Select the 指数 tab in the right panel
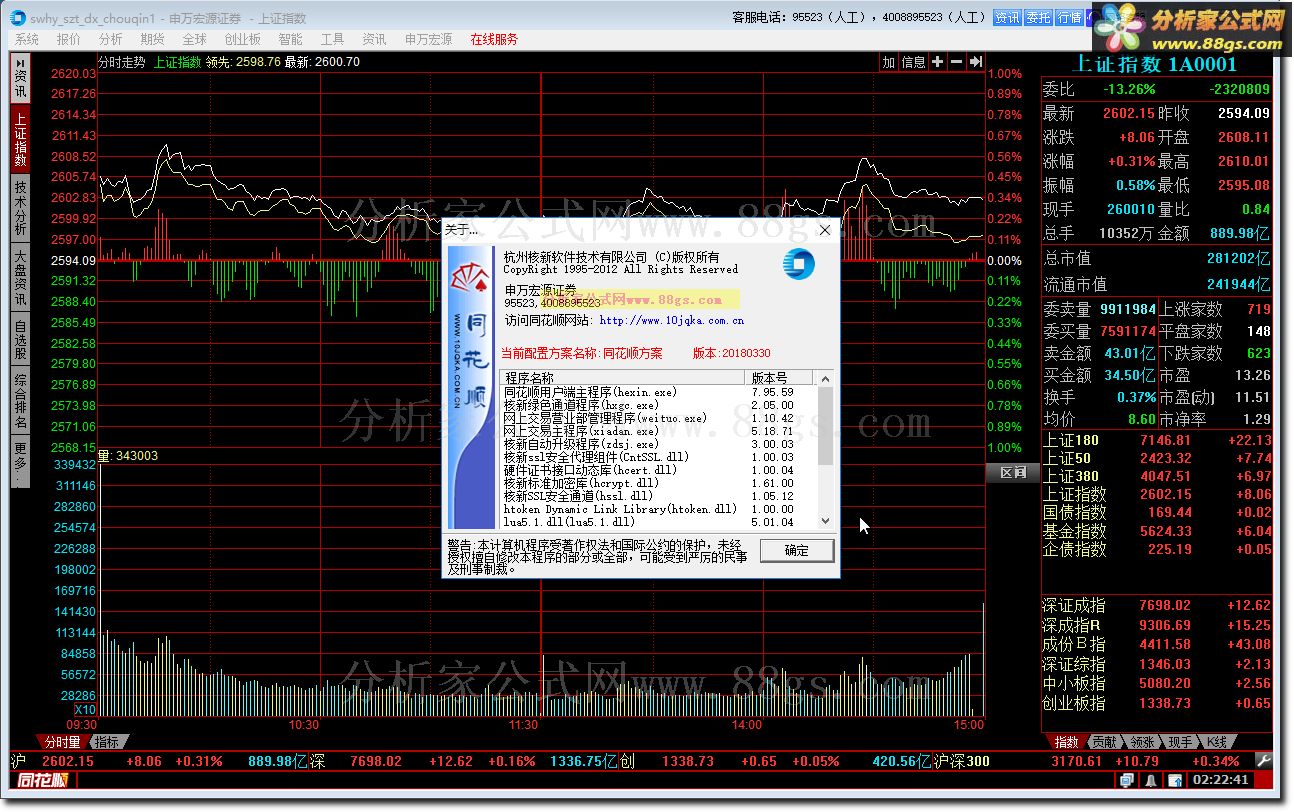The width and height of the screenshot is (1294, 812). [x=1067, y=742]
